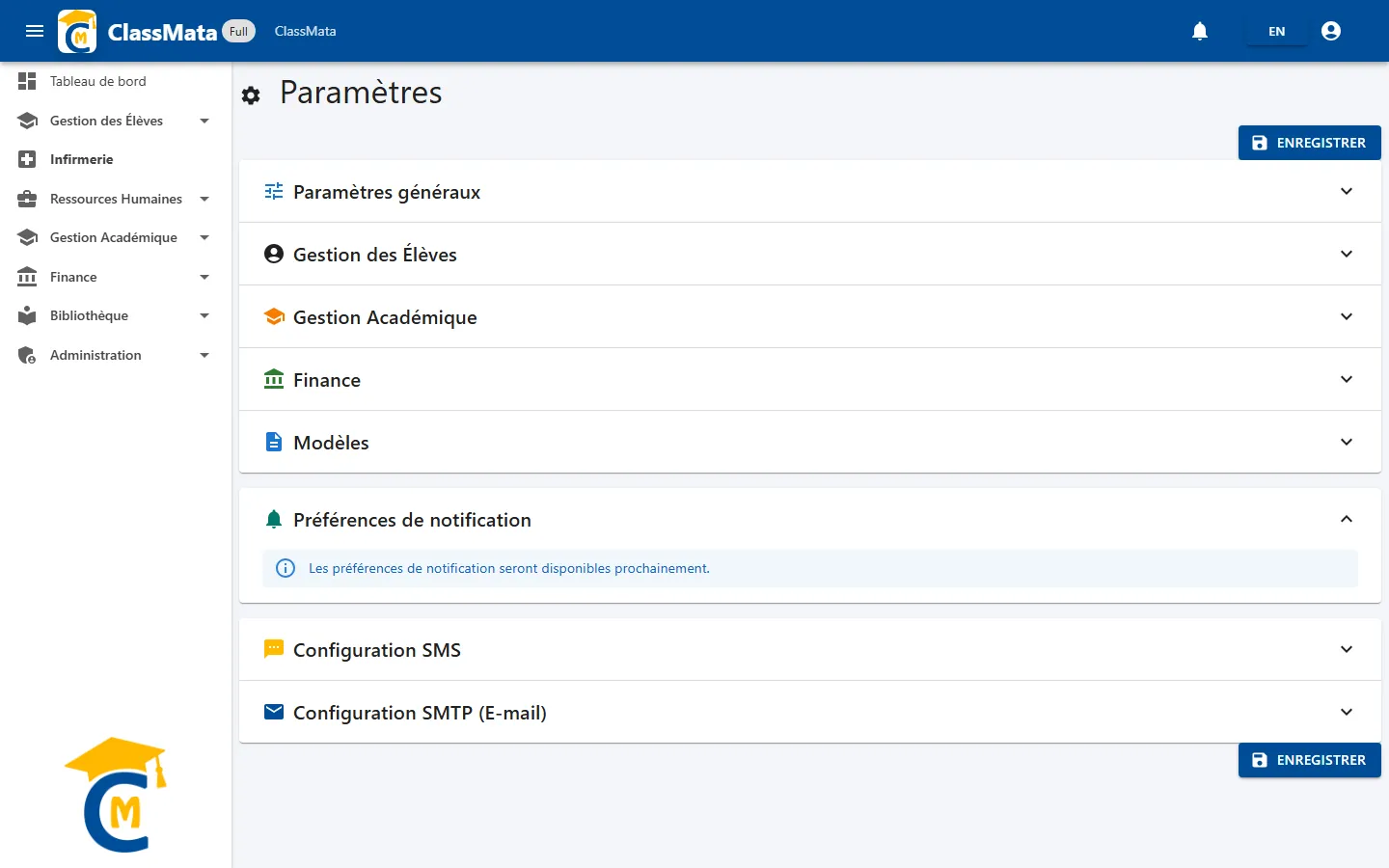Expand the Configuration SMS panel chevron
The image size is (1389, 868).
pos(1347,649)
